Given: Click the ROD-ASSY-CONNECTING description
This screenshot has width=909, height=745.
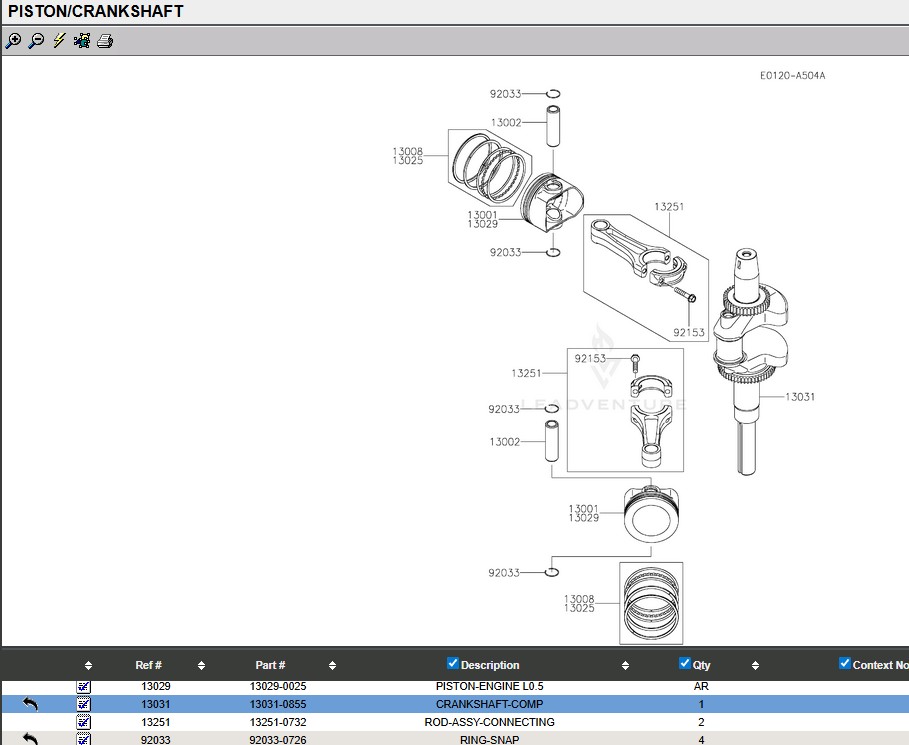Looking at the screenshot, I should 489,721.
